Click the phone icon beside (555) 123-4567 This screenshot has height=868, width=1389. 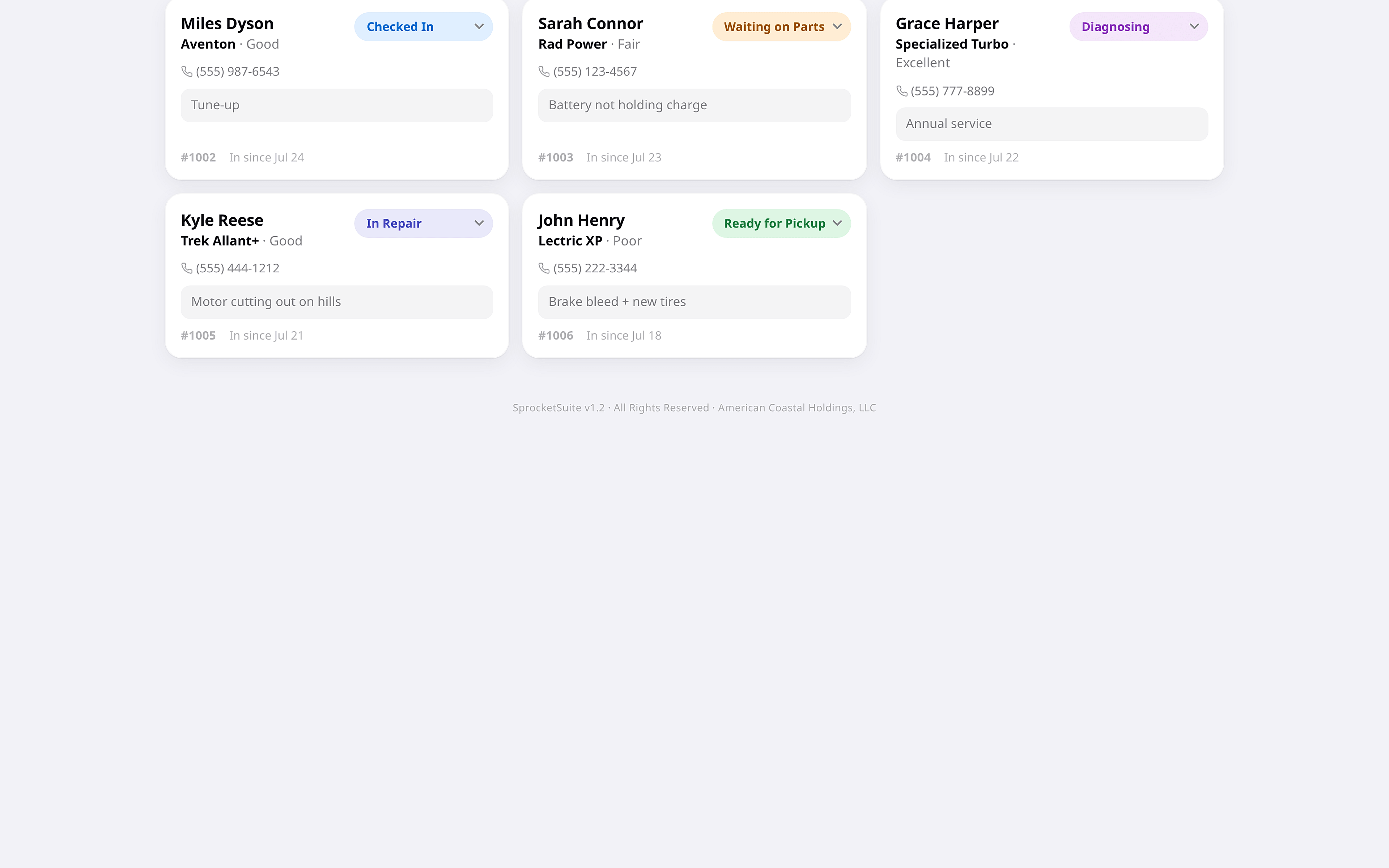(x=544, y=71)
